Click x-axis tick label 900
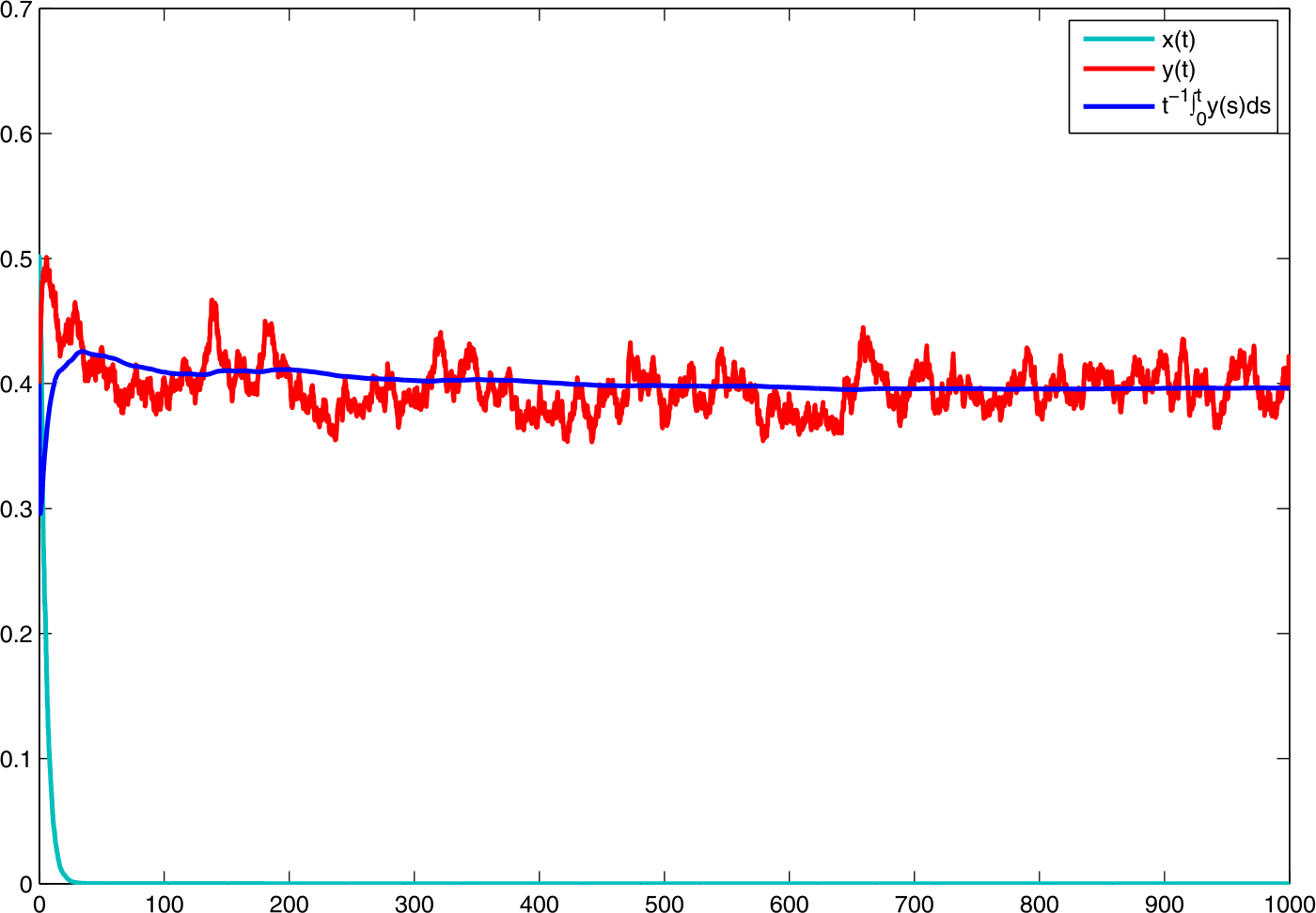The width and height of the screenshot is (1316, 913). (1164, 904)
